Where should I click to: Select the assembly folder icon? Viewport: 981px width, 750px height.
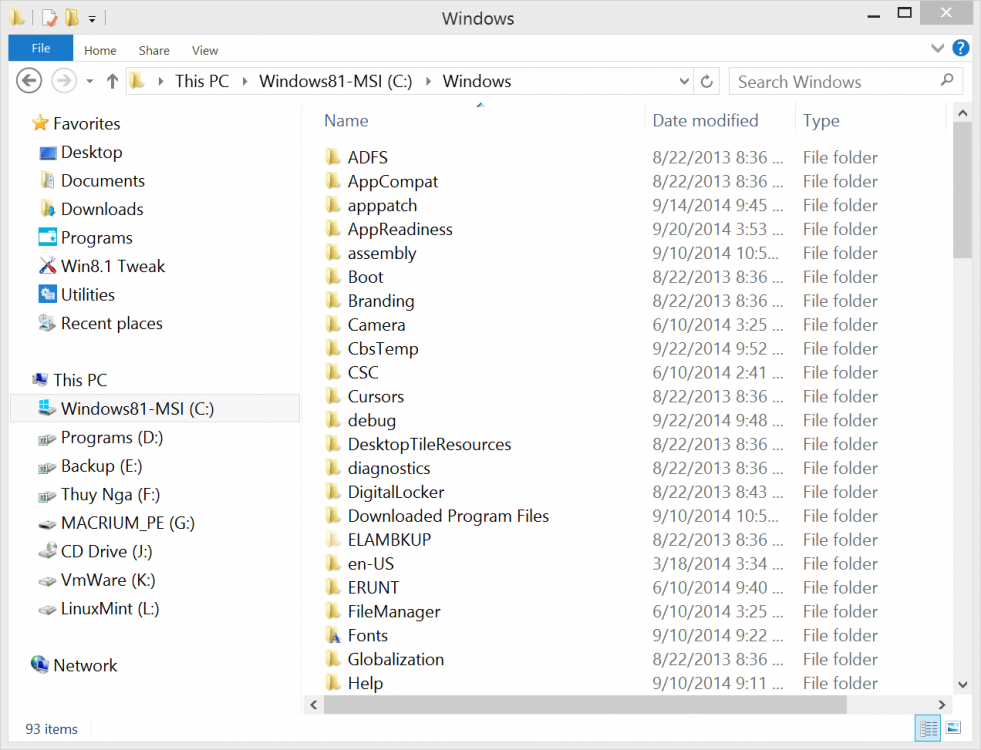[333, 252]
